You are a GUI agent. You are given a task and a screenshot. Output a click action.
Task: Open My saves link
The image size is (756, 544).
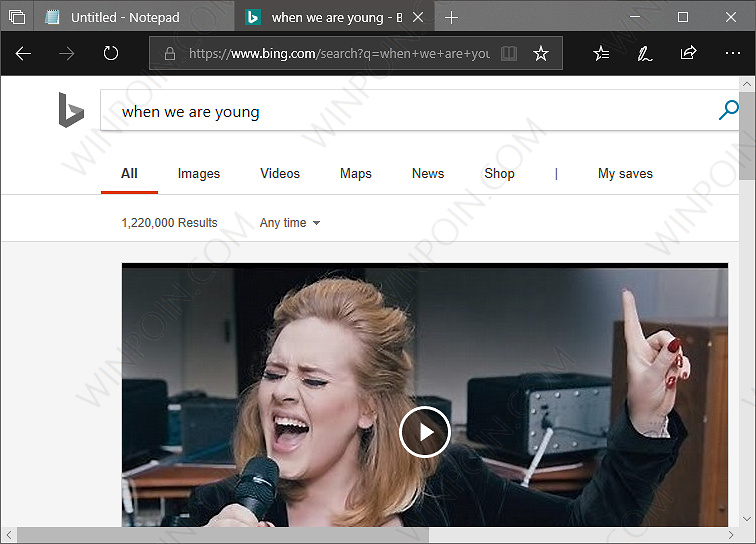click(x=625, y=174)
